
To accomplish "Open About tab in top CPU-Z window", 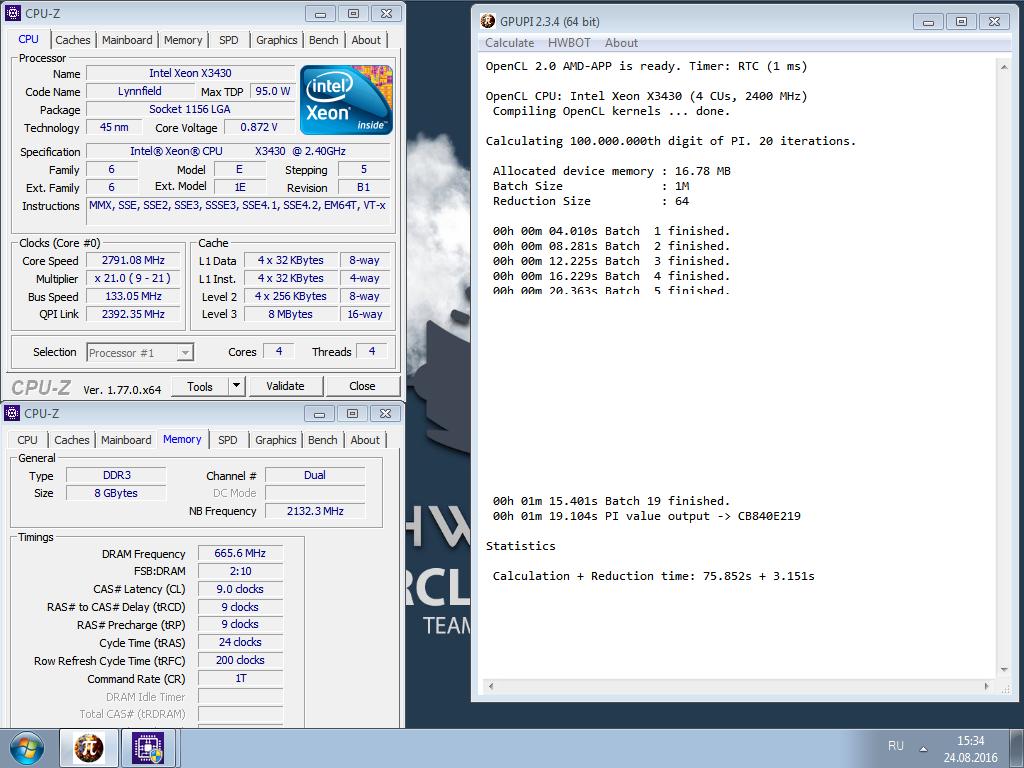I will click(x=366, y=40).
